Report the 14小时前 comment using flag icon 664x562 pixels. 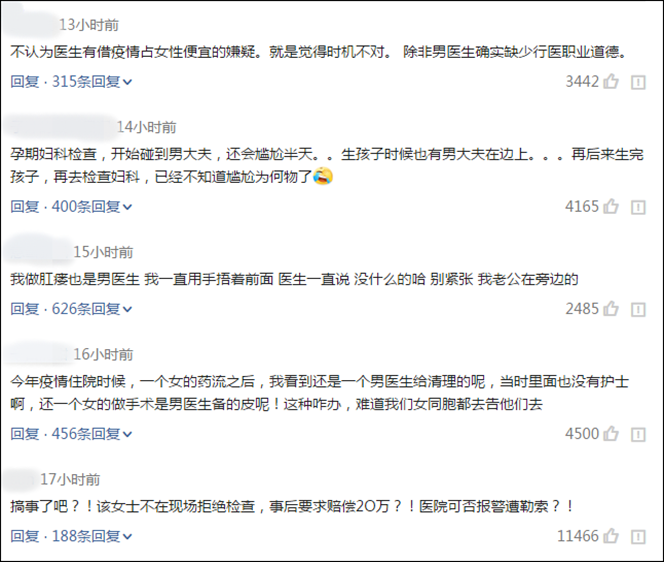pyautogui.click(x=638, y=208)
